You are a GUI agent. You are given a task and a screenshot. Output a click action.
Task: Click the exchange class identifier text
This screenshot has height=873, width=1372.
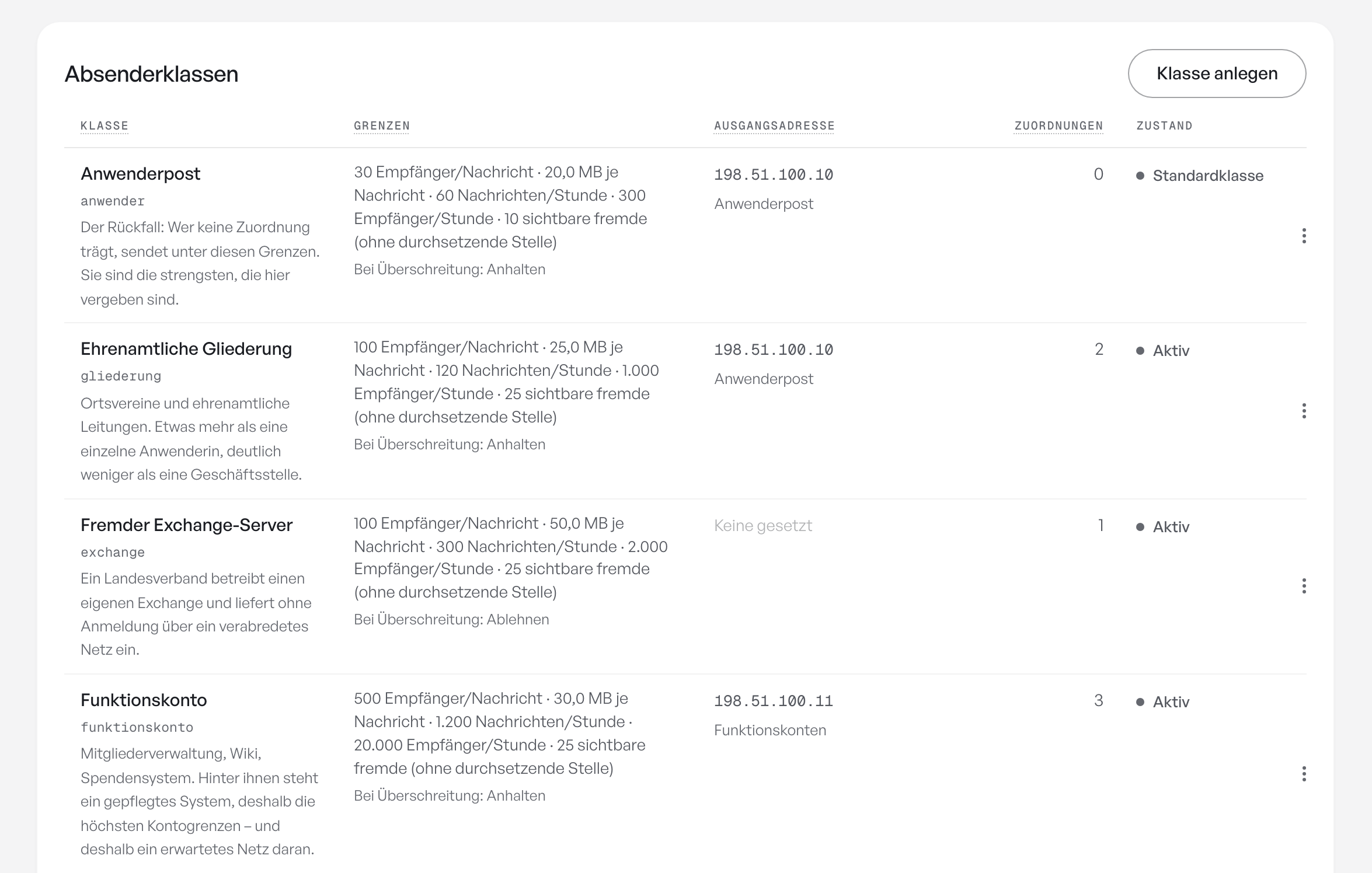113,552
